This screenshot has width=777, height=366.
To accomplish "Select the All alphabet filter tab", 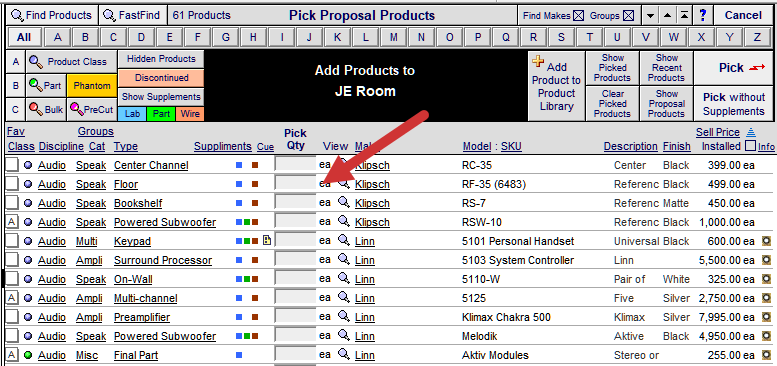I will click(24, 37).
